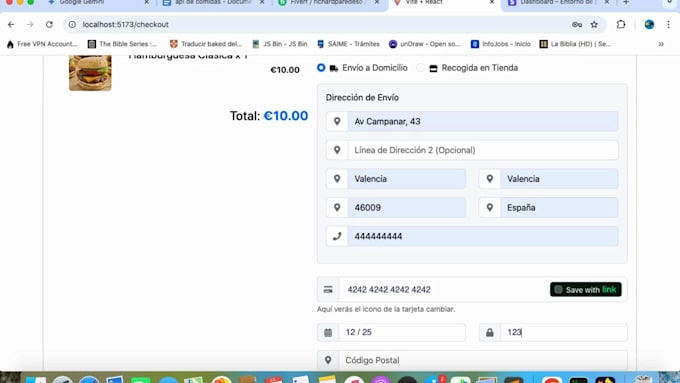View site information icon in address bar

pos(72,25)
